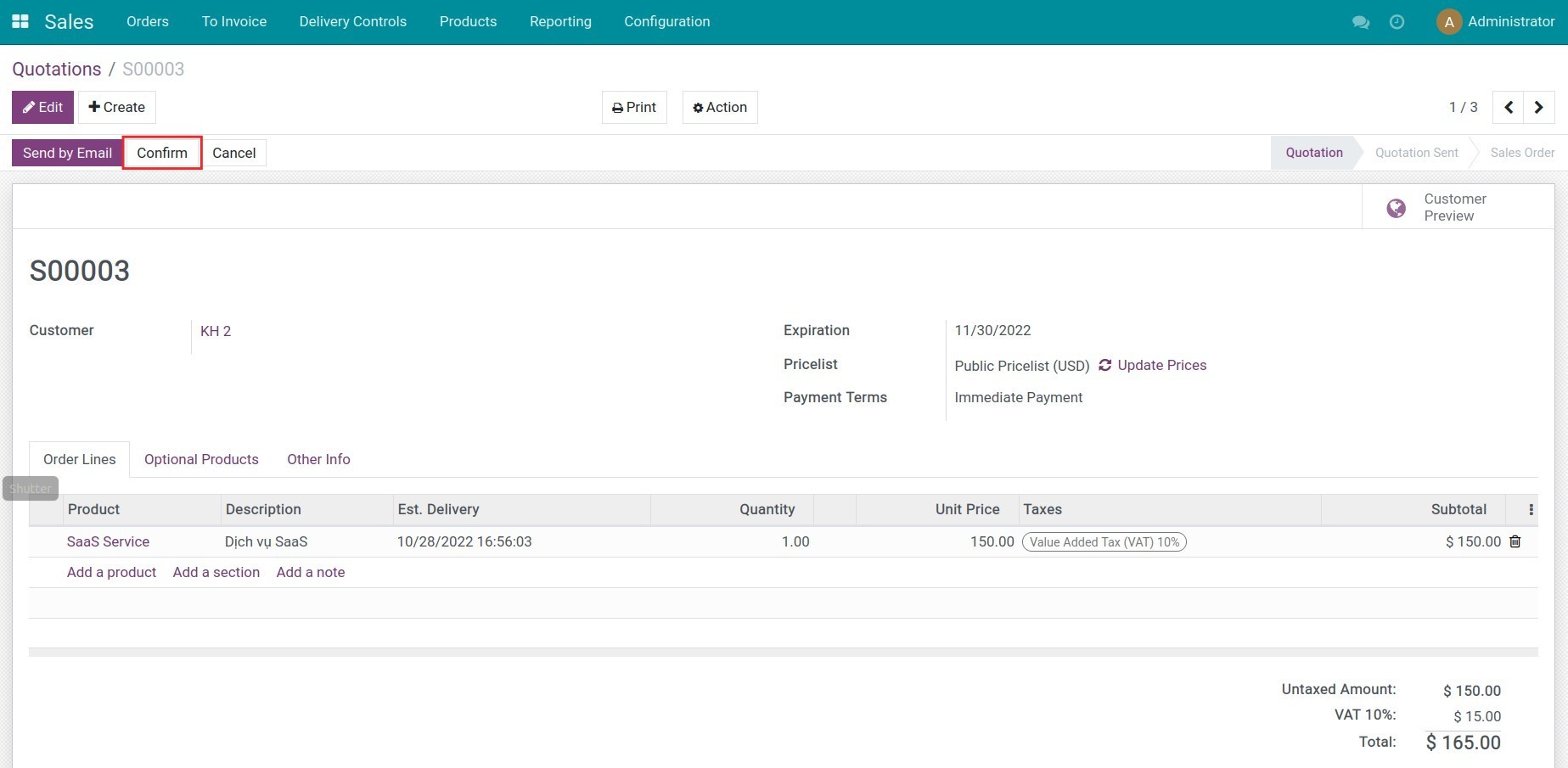Open customer KH 2 record

click(216, 331)
